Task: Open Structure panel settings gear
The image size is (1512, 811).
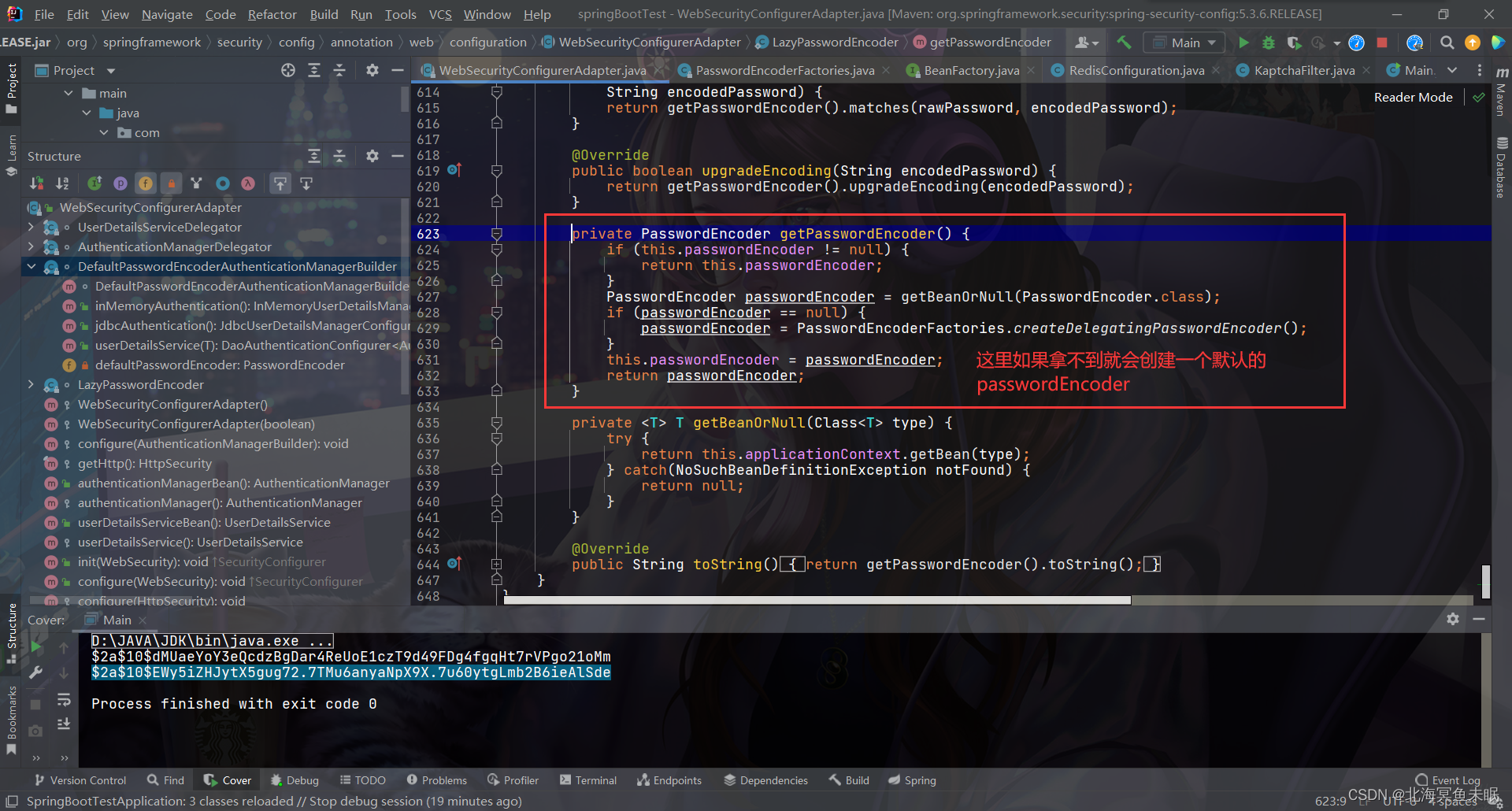Action: click(x=372, y=156)
